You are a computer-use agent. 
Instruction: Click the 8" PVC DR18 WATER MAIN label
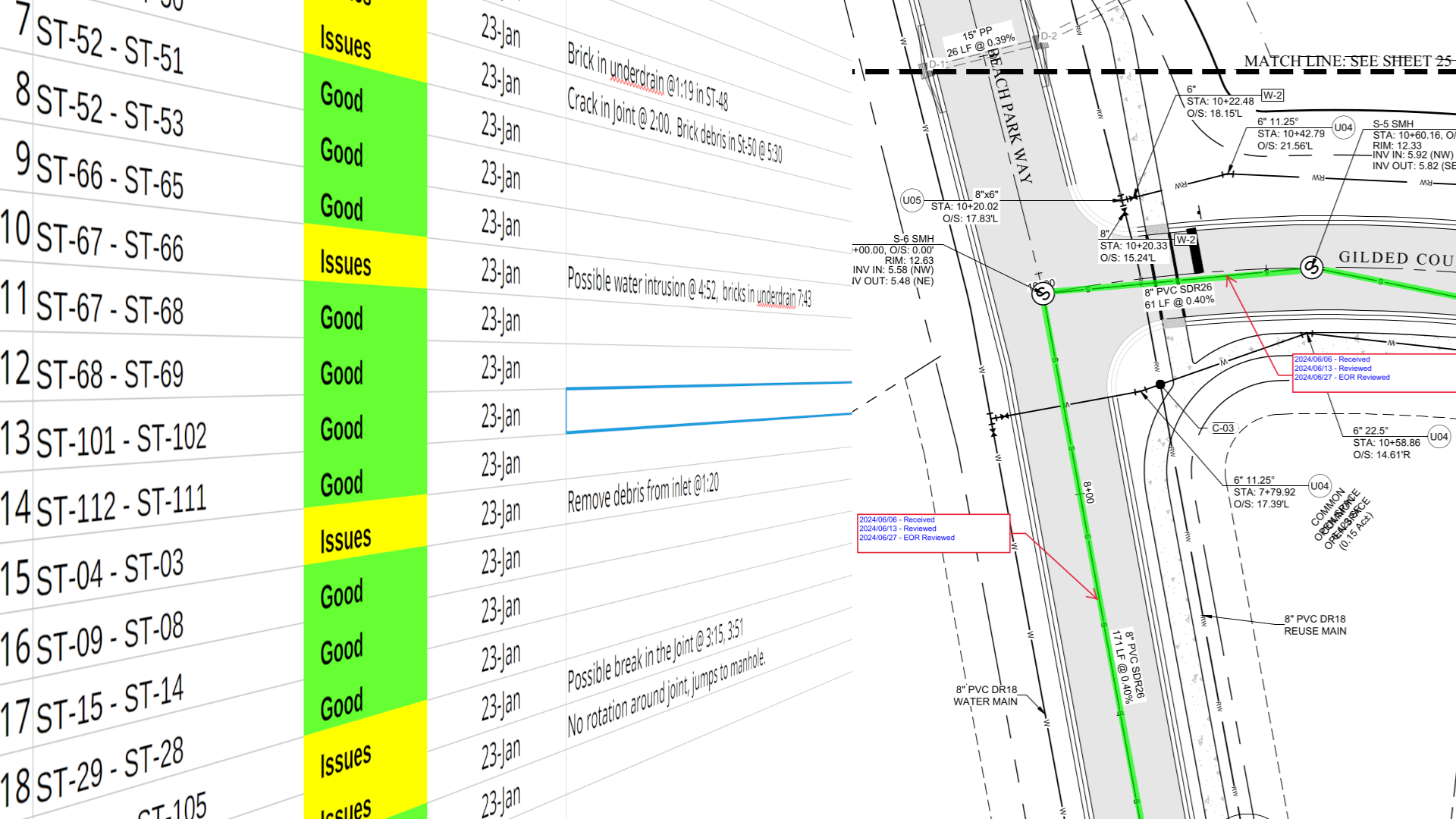pyautogui.click(x=986, y=695)
